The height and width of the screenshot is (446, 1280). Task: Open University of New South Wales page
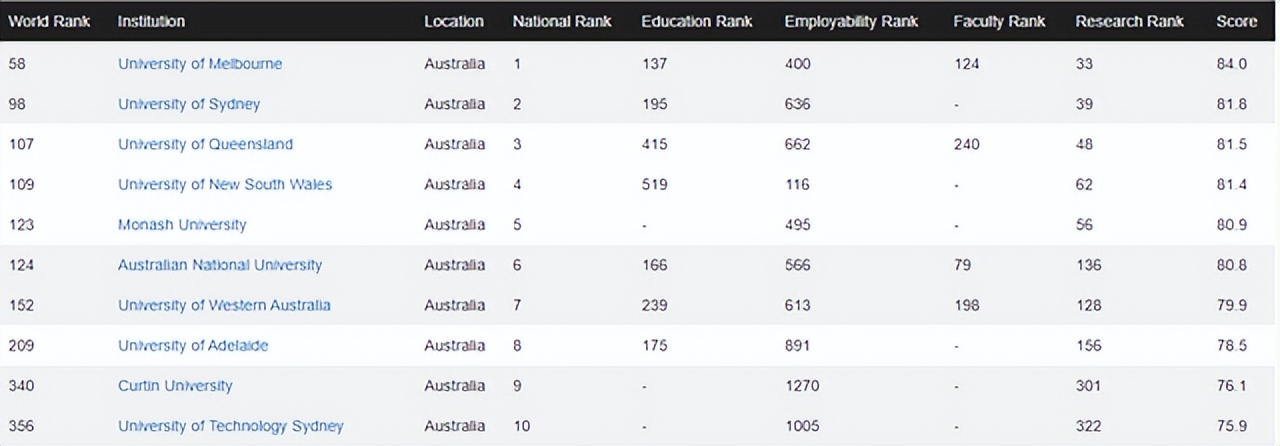point(225,184)
